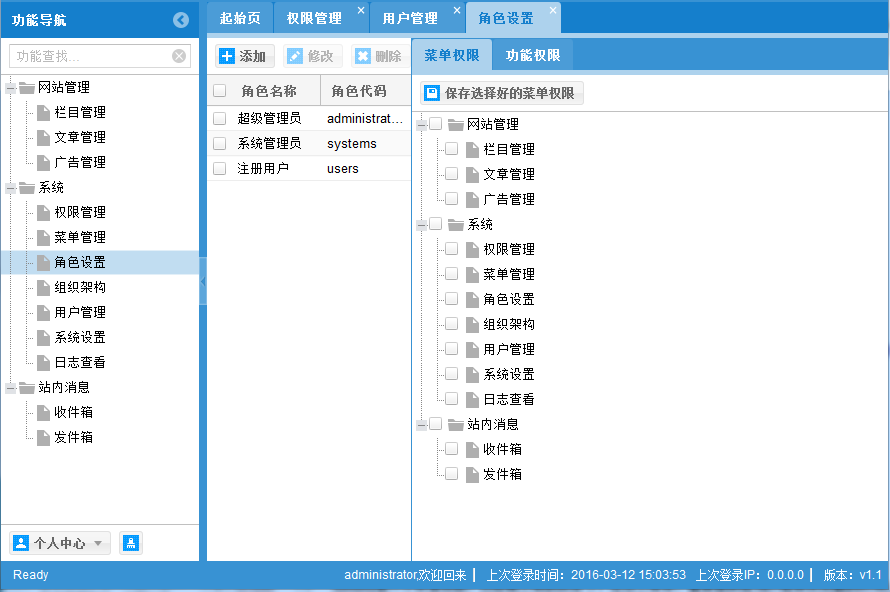
Task: Check the 超级管理员 role checkbox
Action: click(x=219, y=118)
